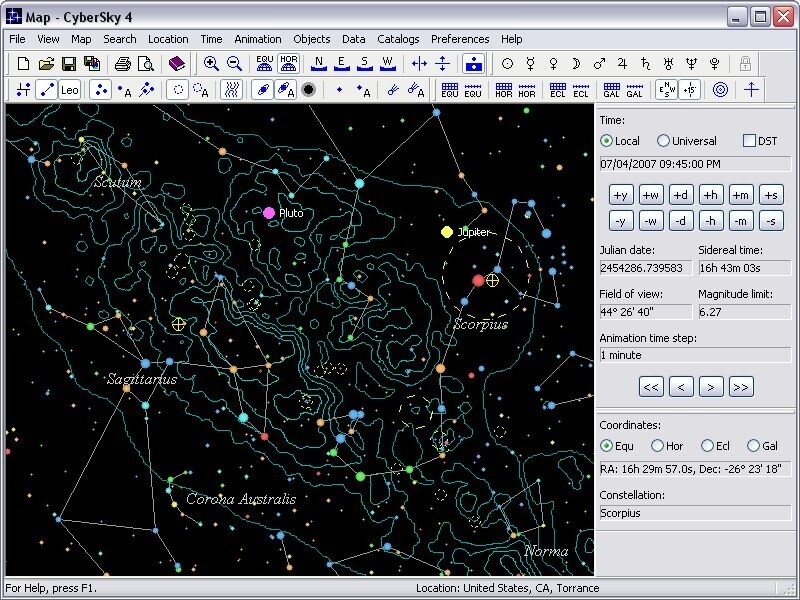This screenshot has height=600, width=800.
Task: Advance time one year with +y
Action: click(621, 195)
